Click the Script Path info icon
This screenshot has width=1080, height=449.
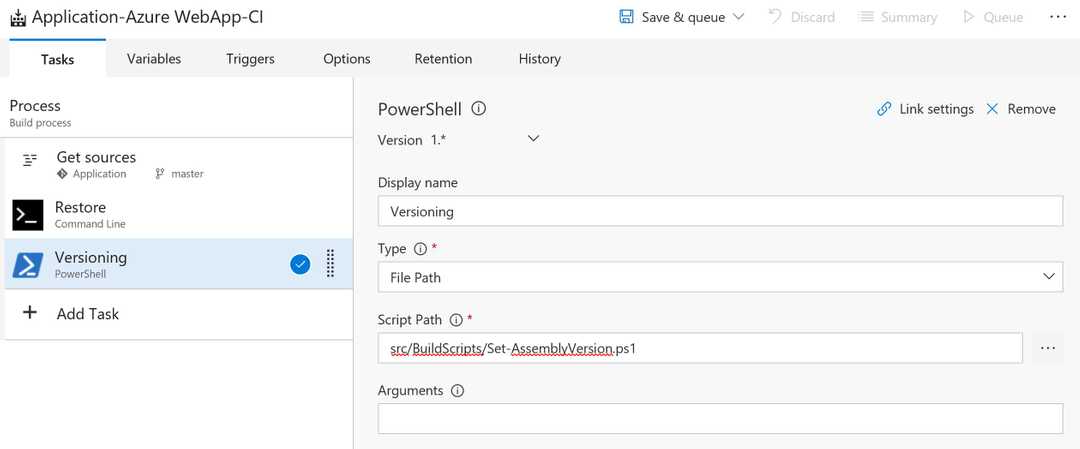click(x=456, y=320)
